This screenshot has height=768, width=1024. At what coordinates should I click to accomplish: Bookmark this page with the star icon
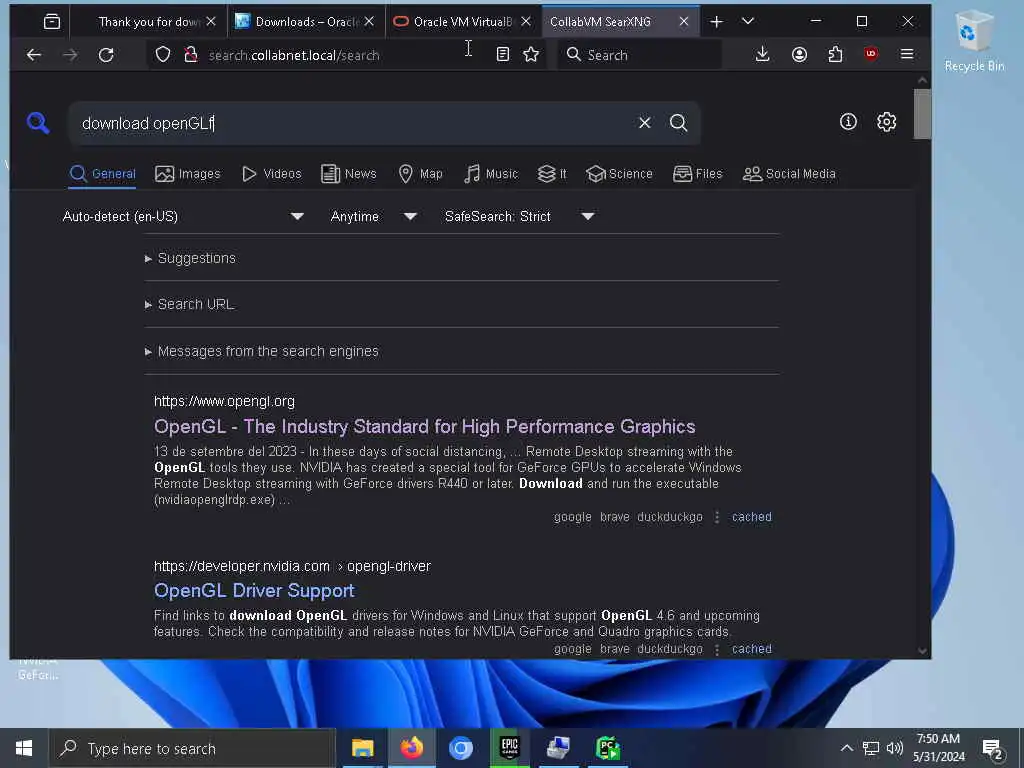(531, 54)
